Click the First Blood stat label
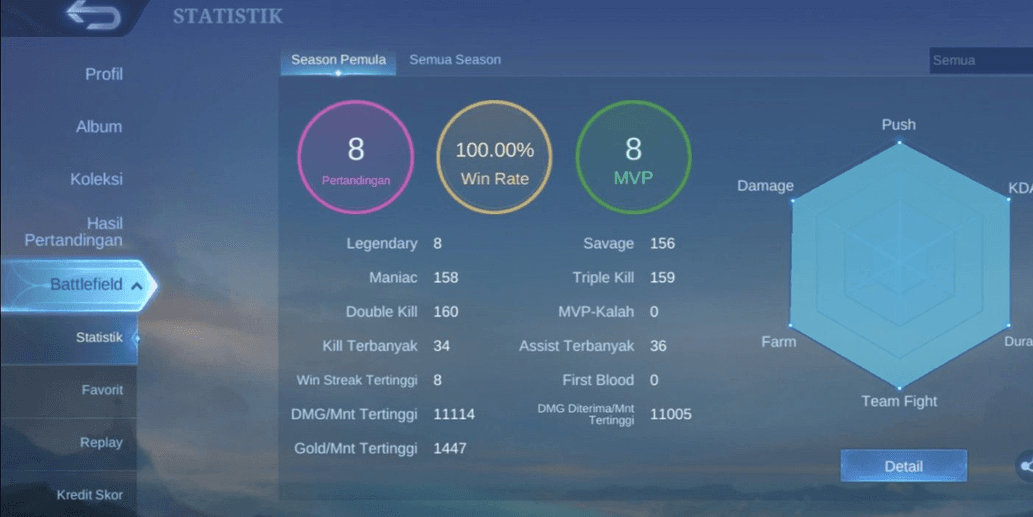This screenshot has width=1033, height=517. [598, 381]
